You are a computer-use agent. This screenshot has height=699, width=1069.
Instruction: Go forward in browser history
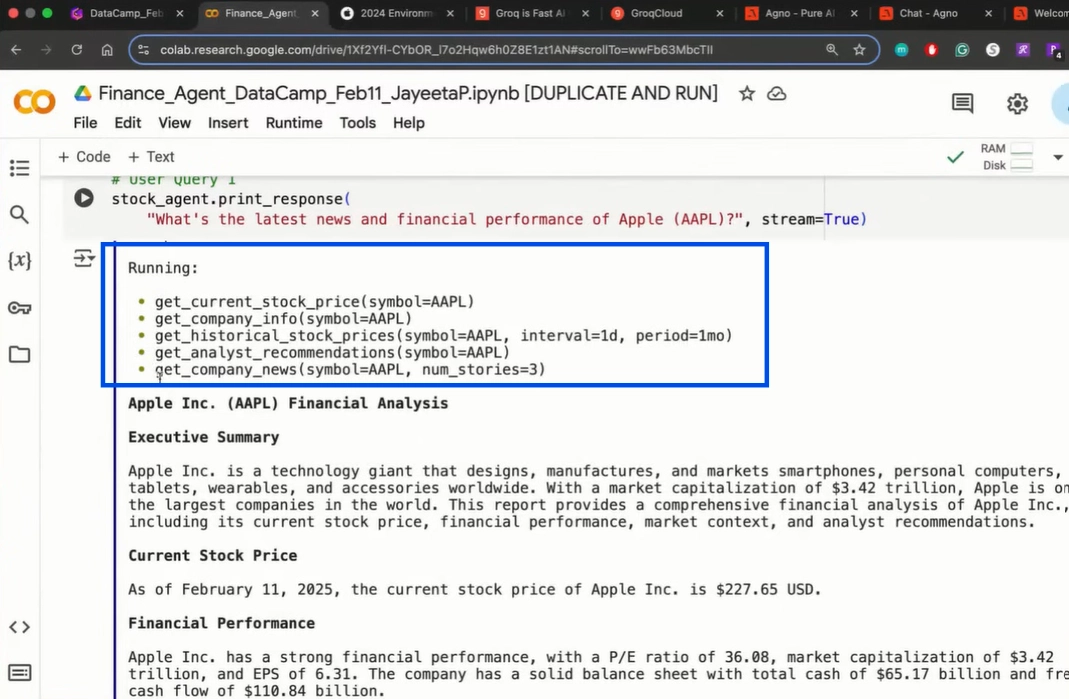pyautogui.click(x=46, y=50)
